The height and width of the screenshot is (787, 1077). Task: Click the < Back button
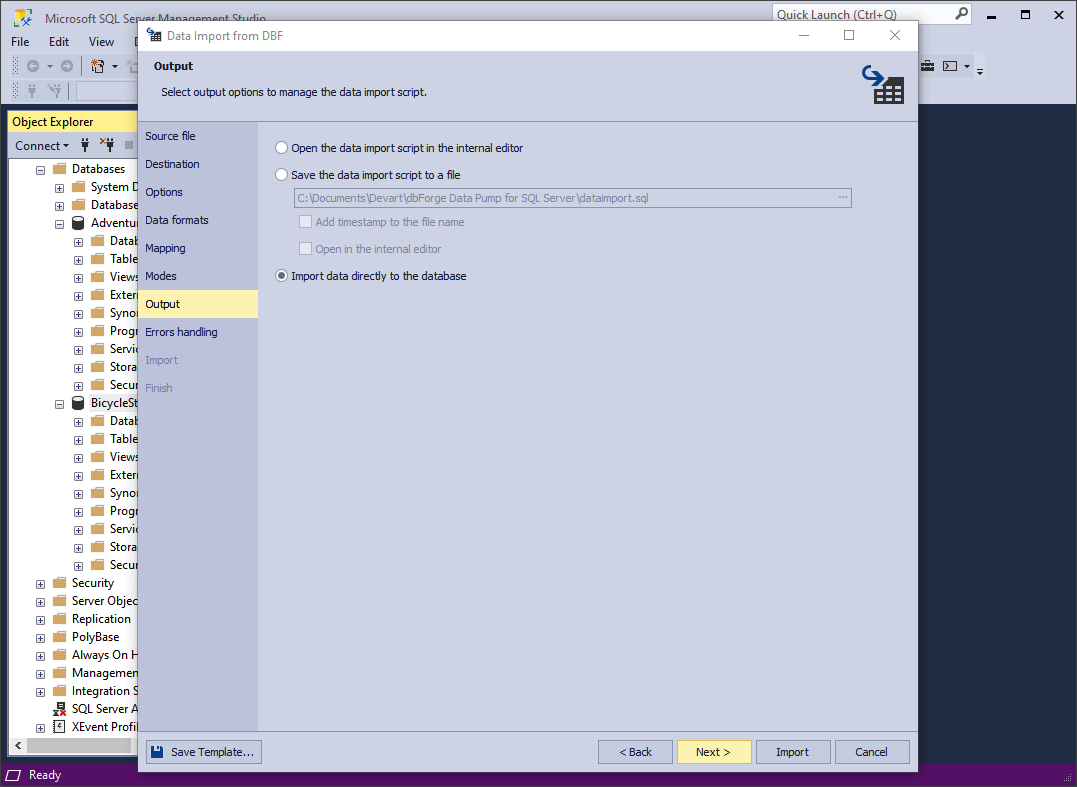point(635,752)
